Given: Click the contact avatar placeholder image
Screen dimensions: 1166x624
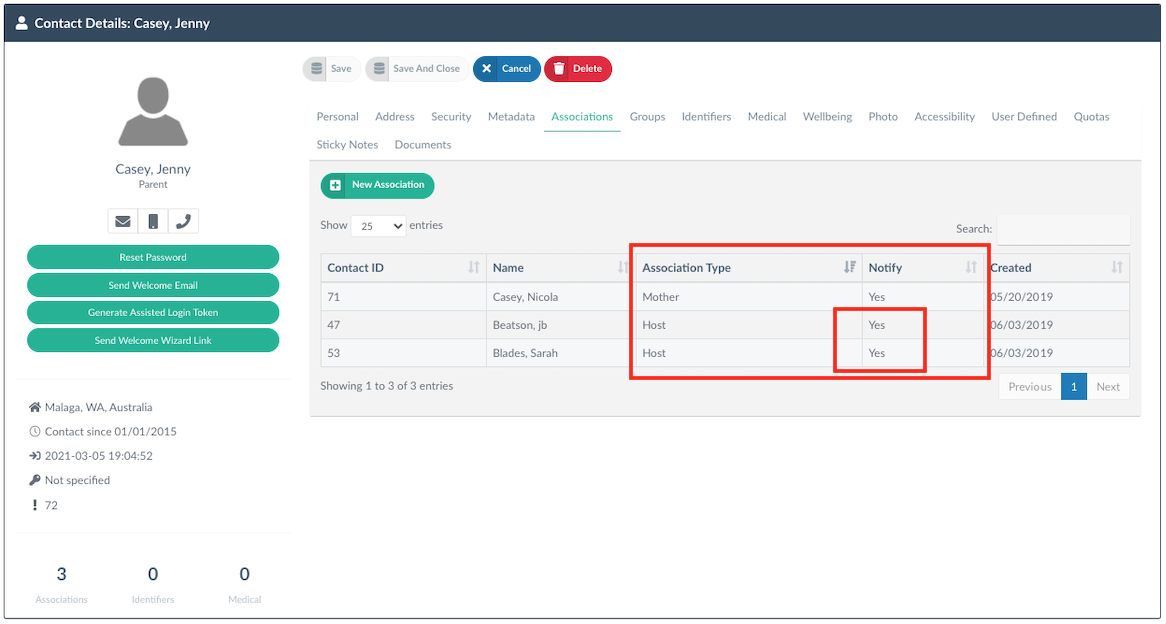Looking at the screenshot, I should coord(152,111).
